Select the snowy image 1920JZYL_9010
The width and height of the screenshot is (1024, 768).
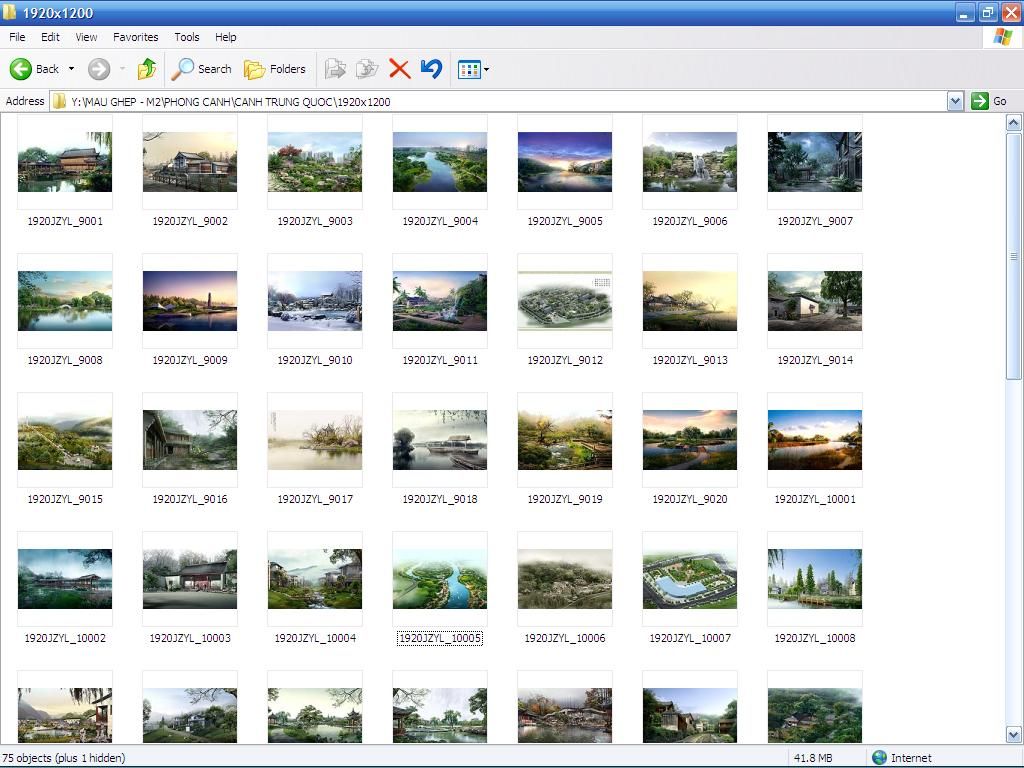click(x=315, y=301)
